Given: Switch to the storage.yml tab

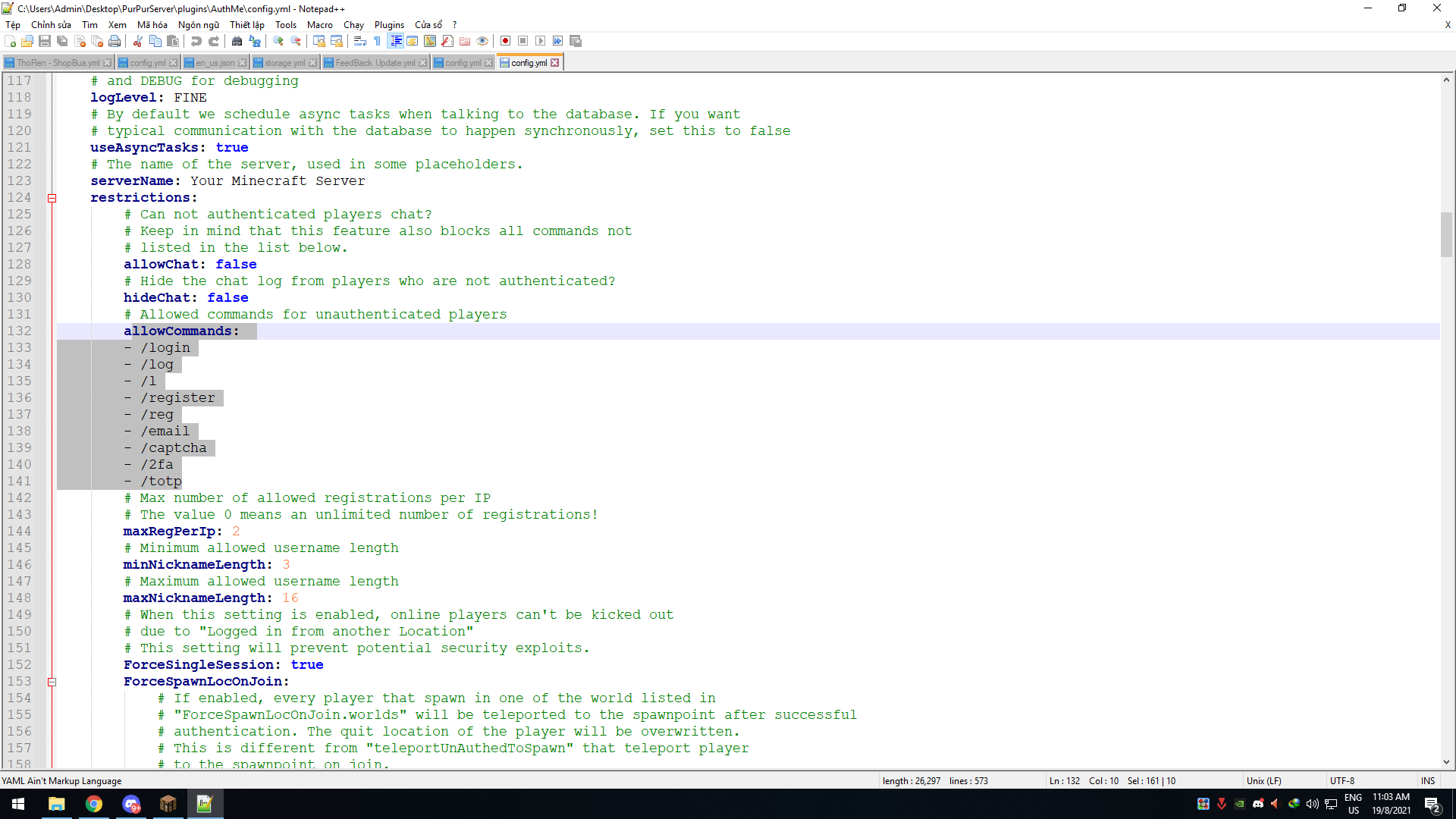Looking at the screenshot, I should point(284,63).
